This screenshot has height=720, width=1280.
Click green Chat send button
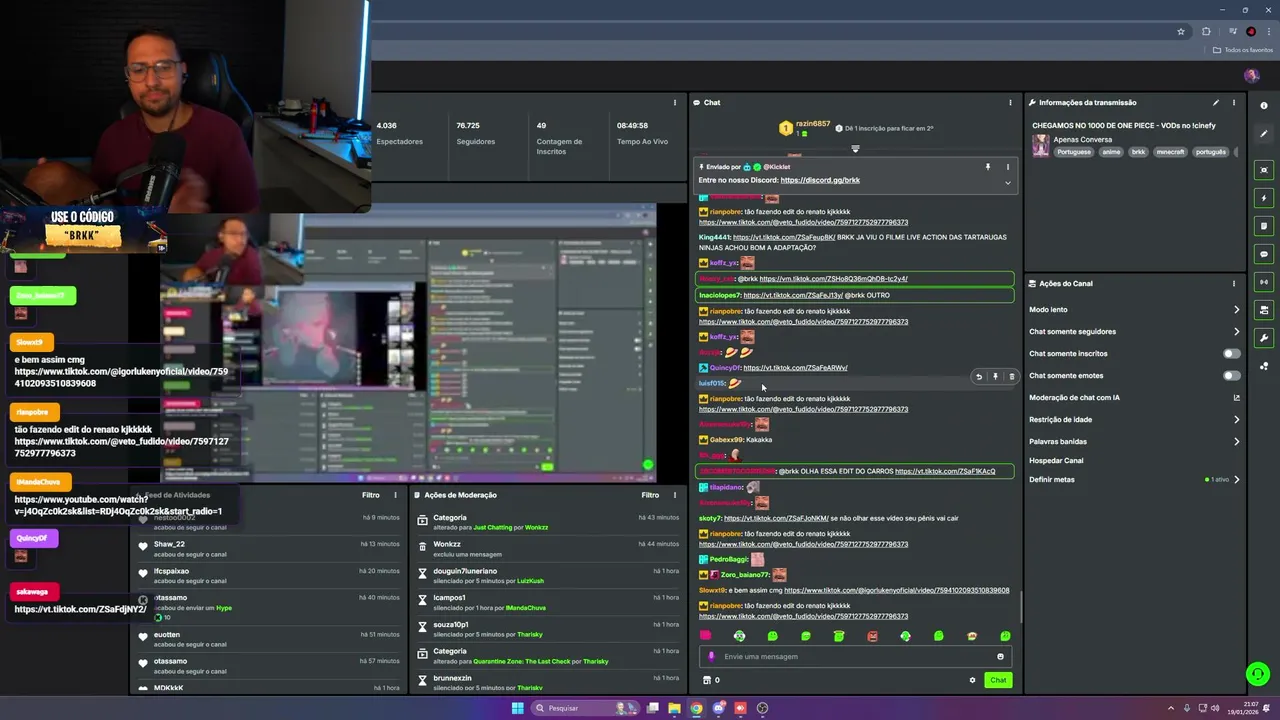pos(998,680)
